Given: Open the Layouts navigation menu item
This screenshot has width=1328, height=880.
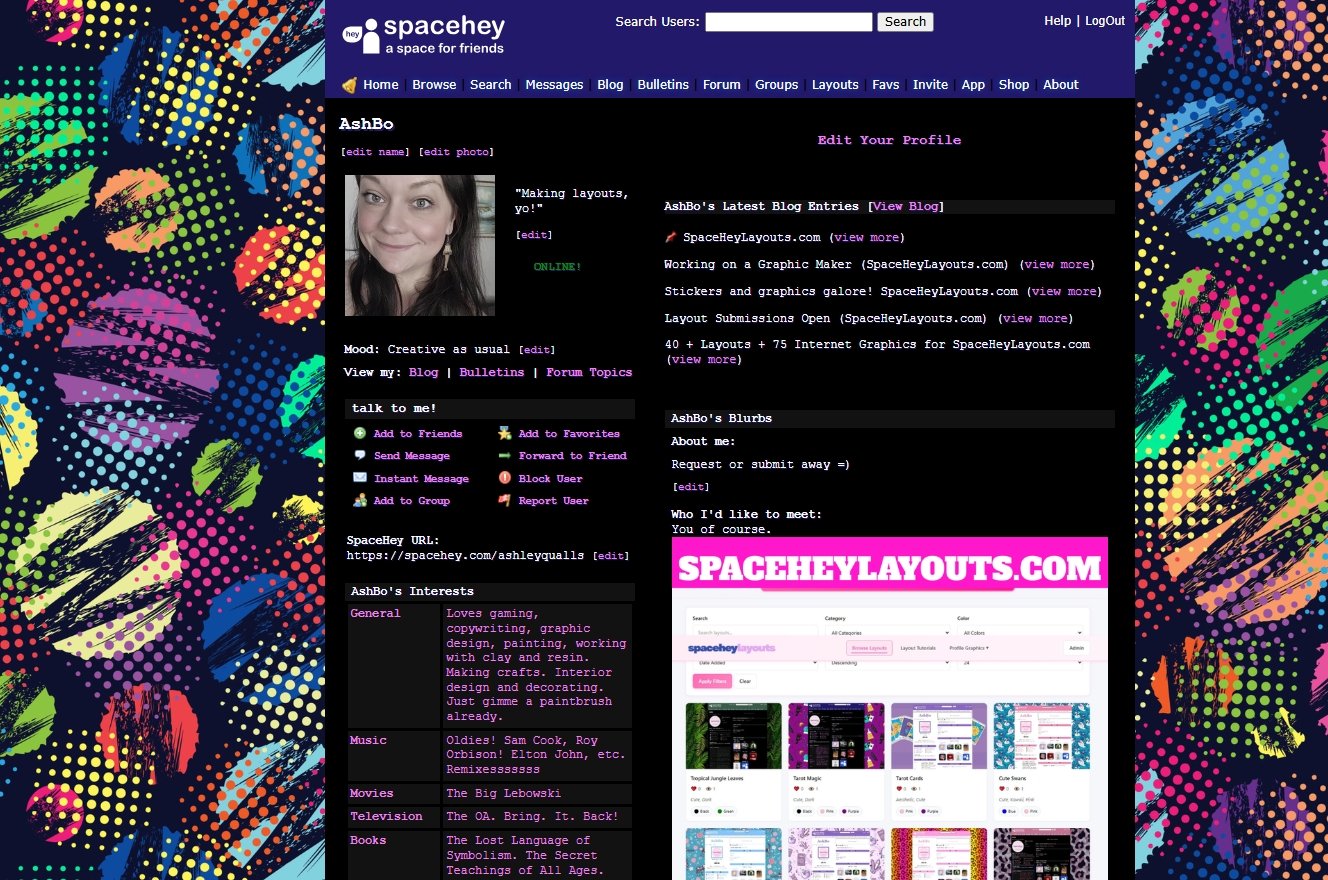Looking at the screenshot, I should point(835,85).
